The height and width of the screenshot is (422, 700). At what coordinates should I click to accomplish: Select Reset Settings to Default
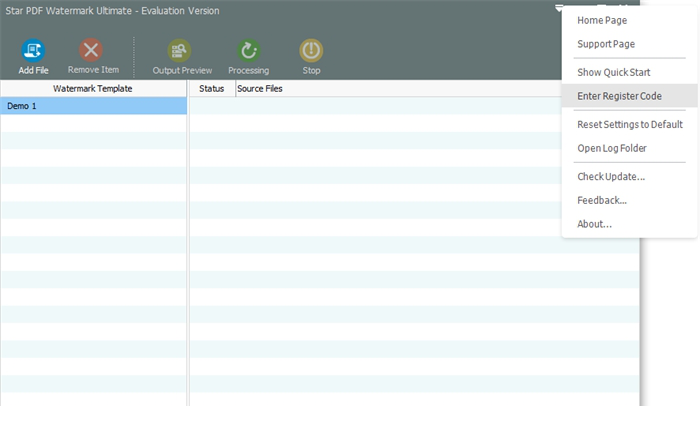629,125
